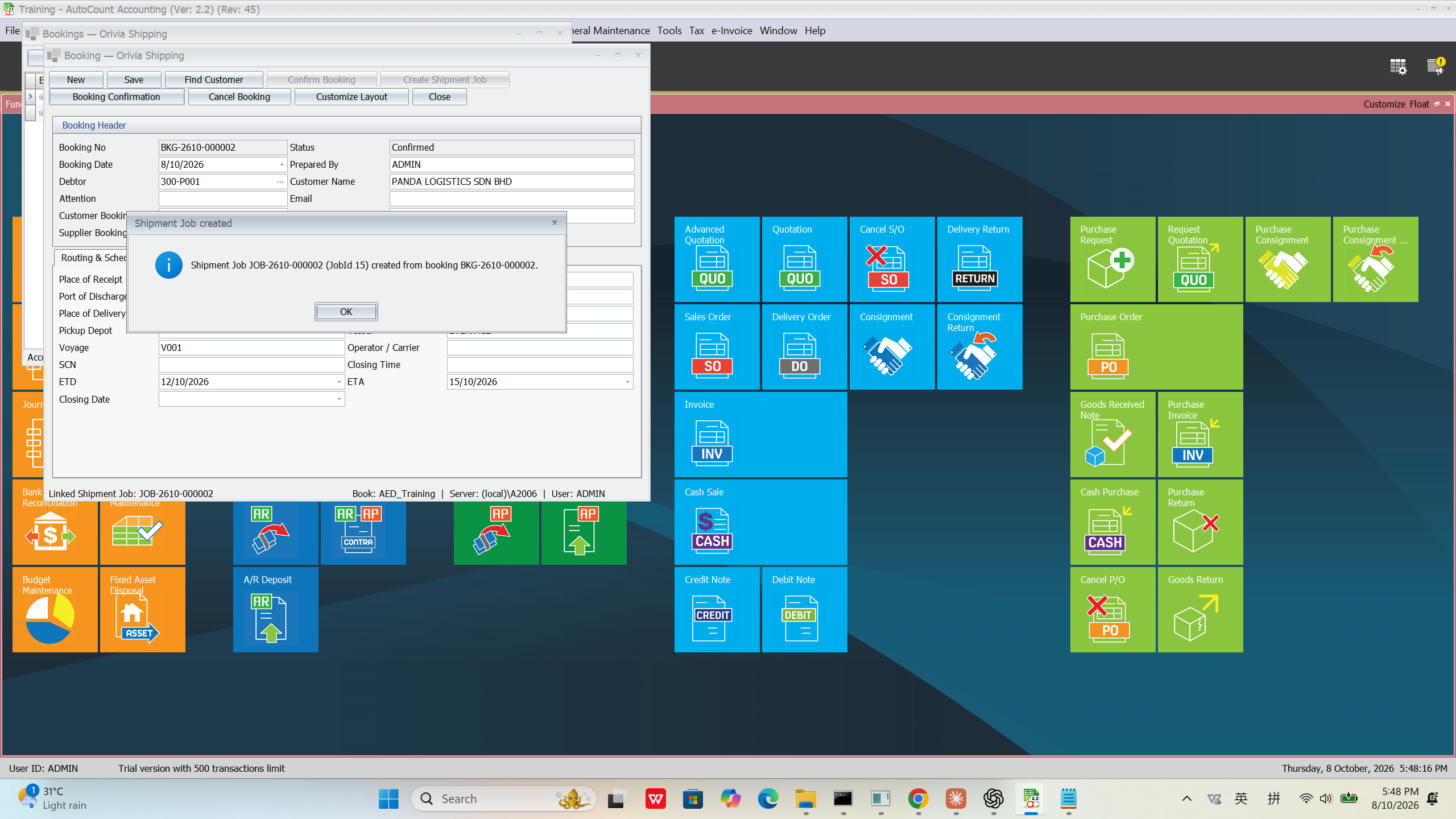Open the ETD date picker dropdown
Viewport: 1456px width, 819px height.
[339, 382]
